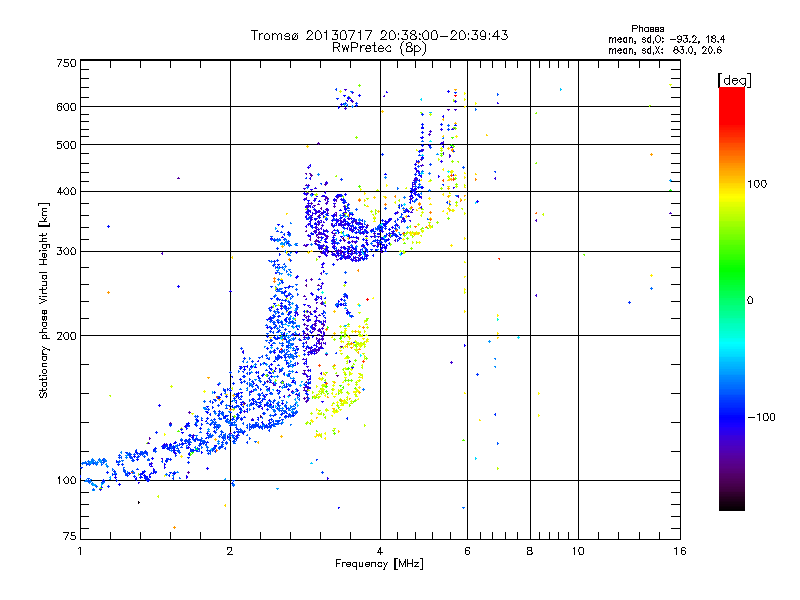Click the y-axis tick label '400'
The image size is (800, 600).
pyautogui.click(x=66, y=192)
